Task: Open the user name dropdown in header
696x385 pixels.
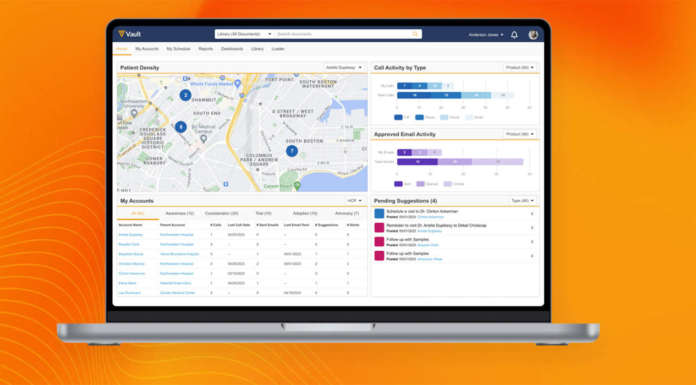Action: [x=486, y=35]
